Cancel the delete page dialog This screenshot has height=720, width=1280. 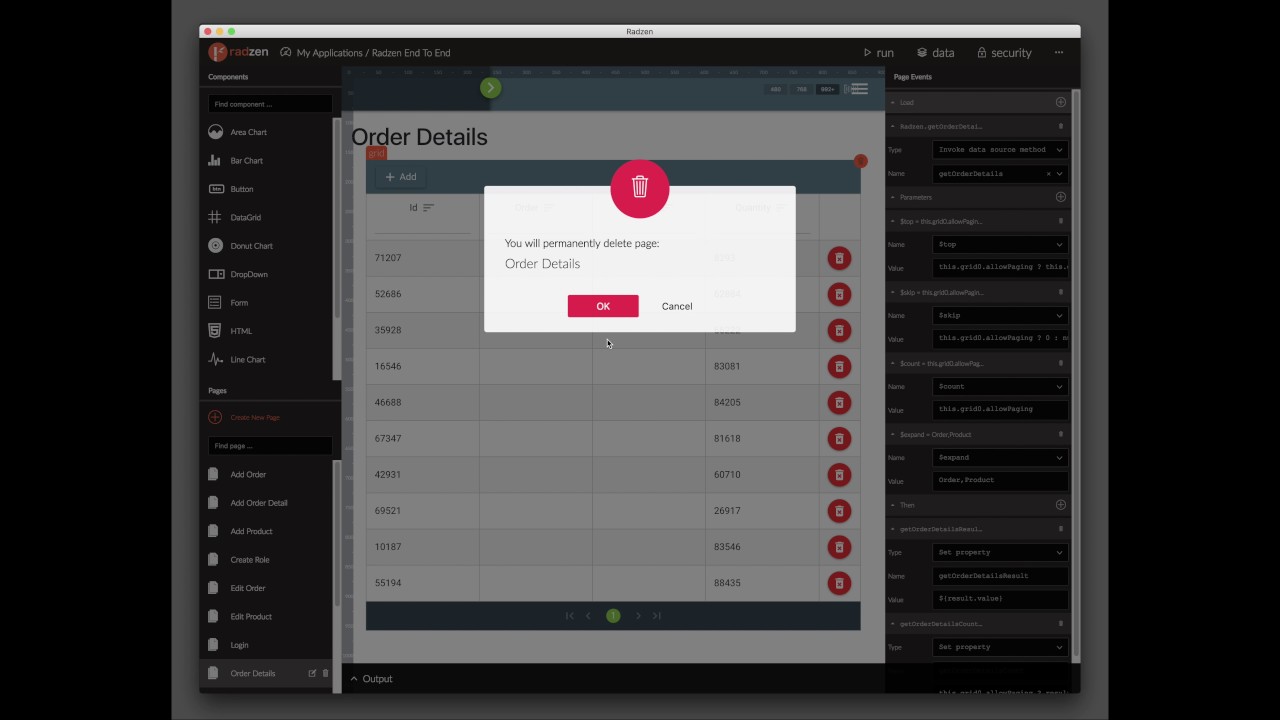pyautogui.click(x=677, y=306)
